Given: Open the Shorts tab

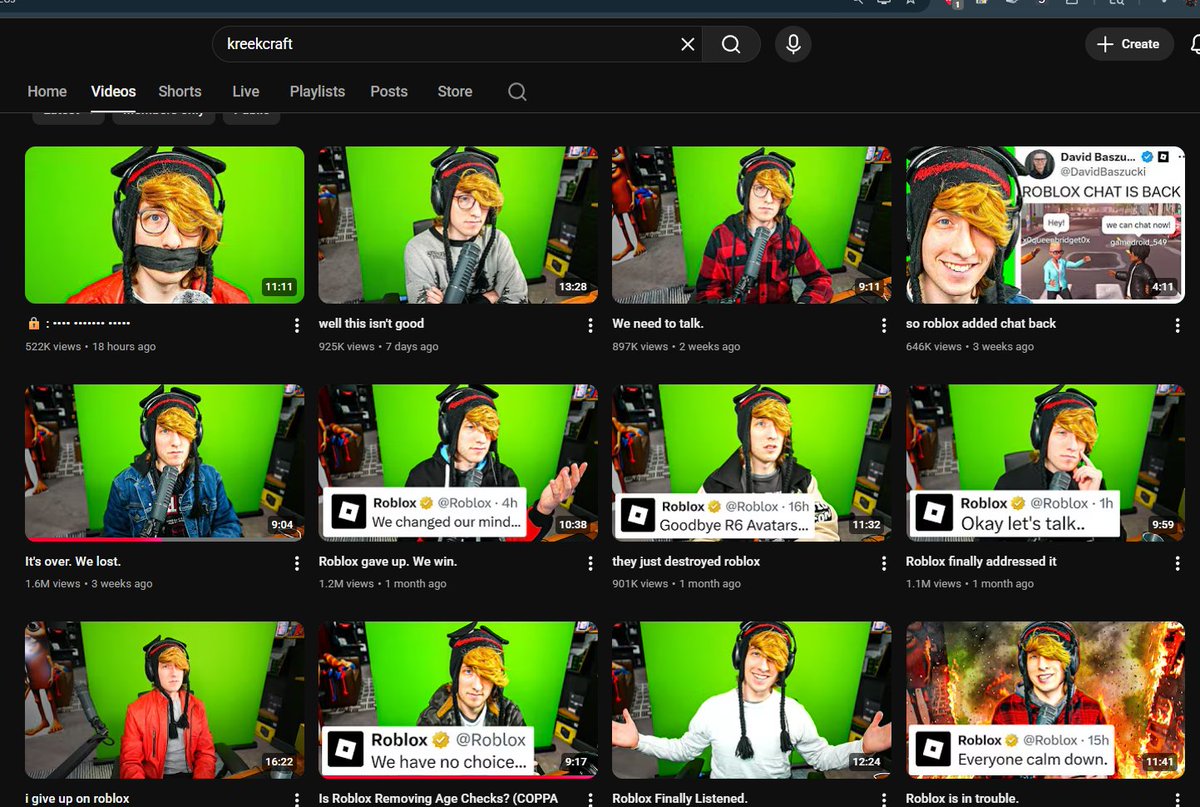Looking at the screenshot, I should 180,91.
